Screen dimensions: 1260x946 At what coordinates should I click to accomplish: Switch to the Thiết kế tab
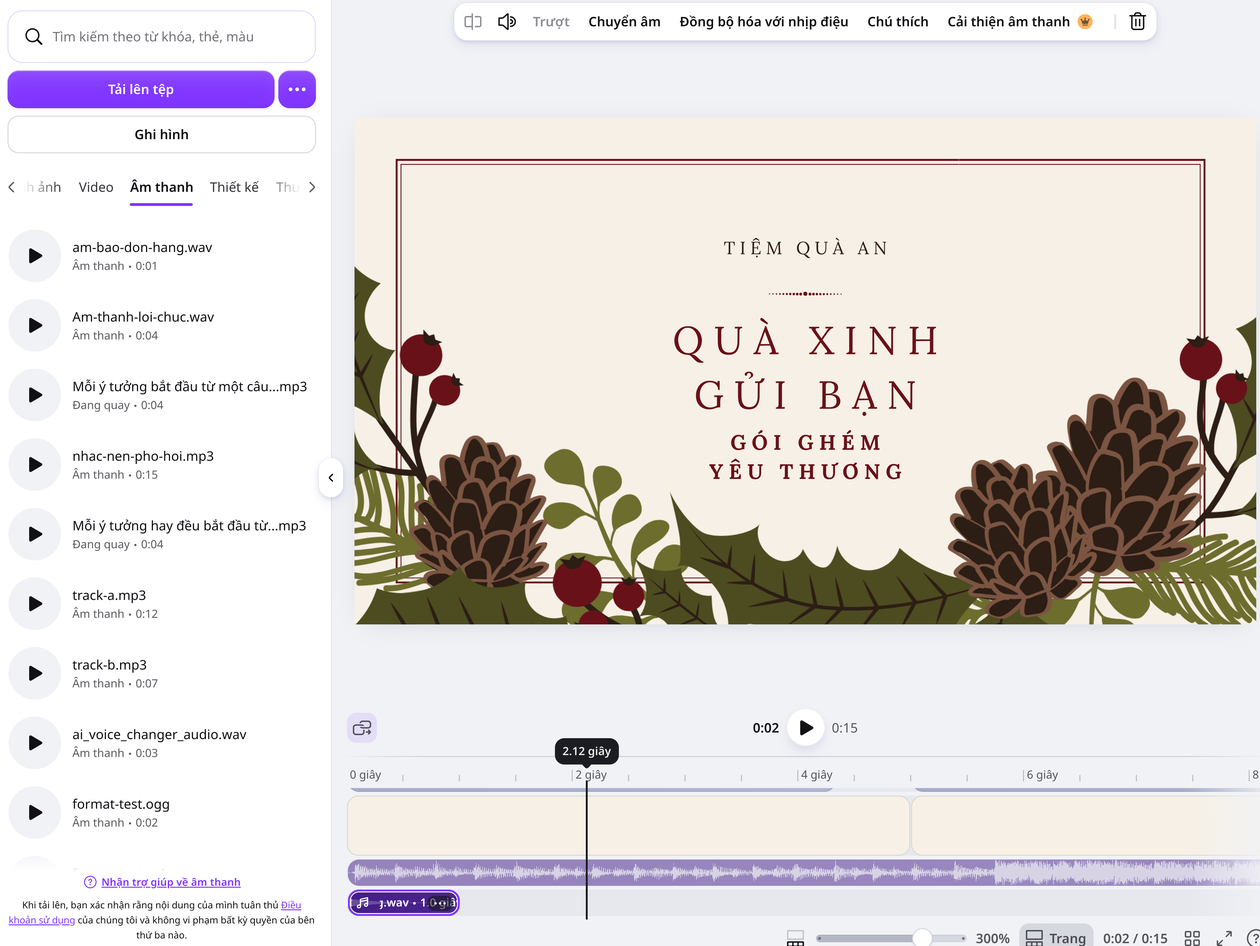pyautogui.click(x=234, y=187)
